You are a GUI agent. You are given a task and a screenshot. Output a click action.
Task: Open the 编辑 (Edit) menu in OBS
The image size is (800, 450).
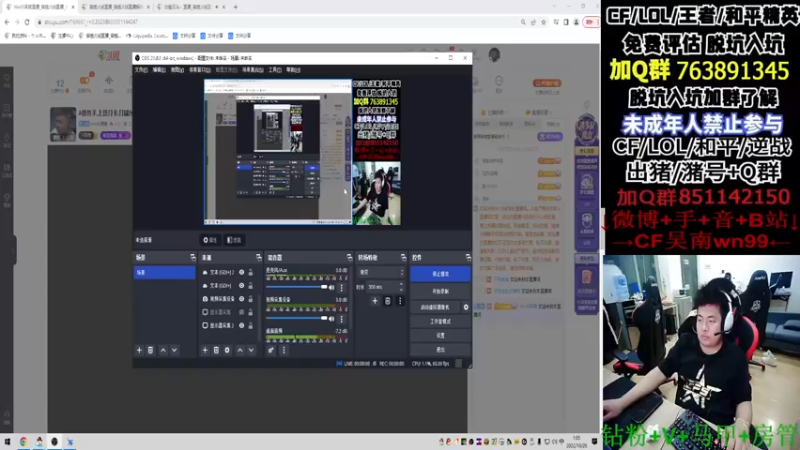[x=159, y=70]
